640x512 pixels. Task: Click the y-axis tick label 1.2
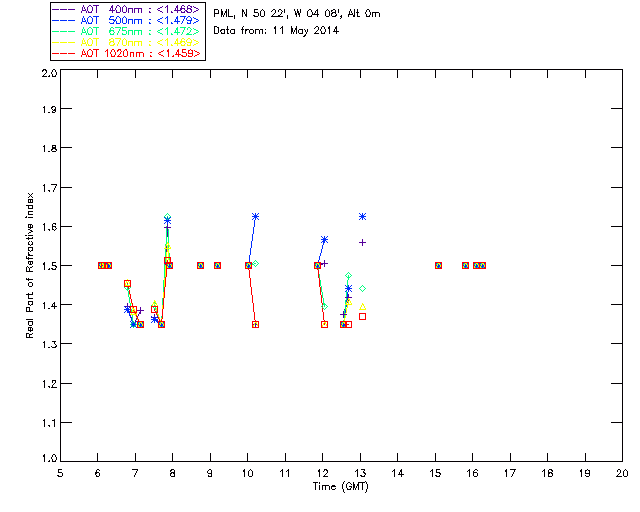49,384
